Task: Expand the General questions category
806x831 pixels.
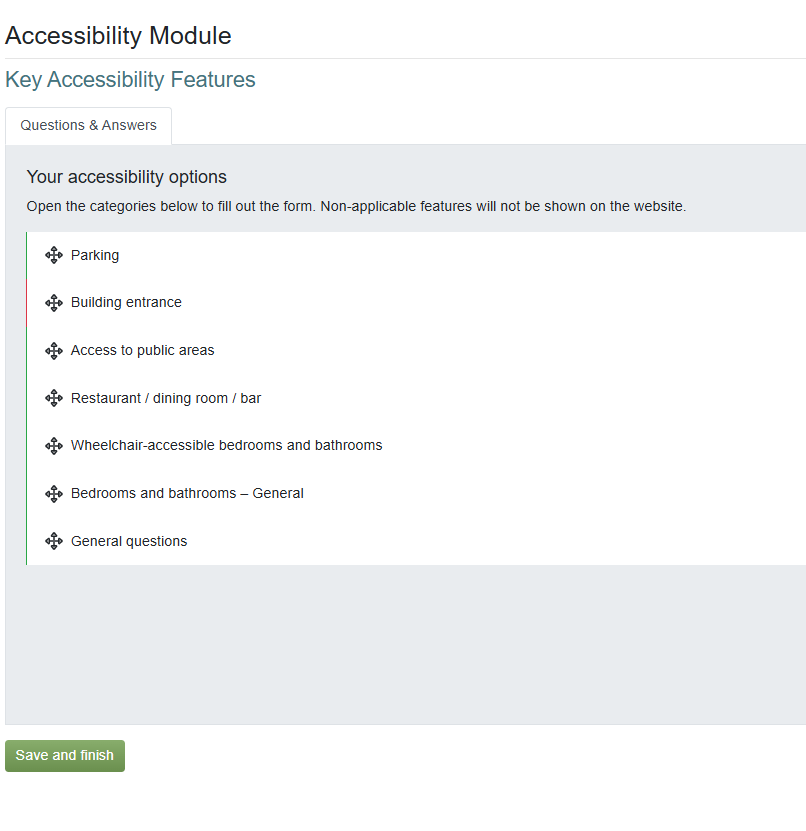Action: coord(129,541)
